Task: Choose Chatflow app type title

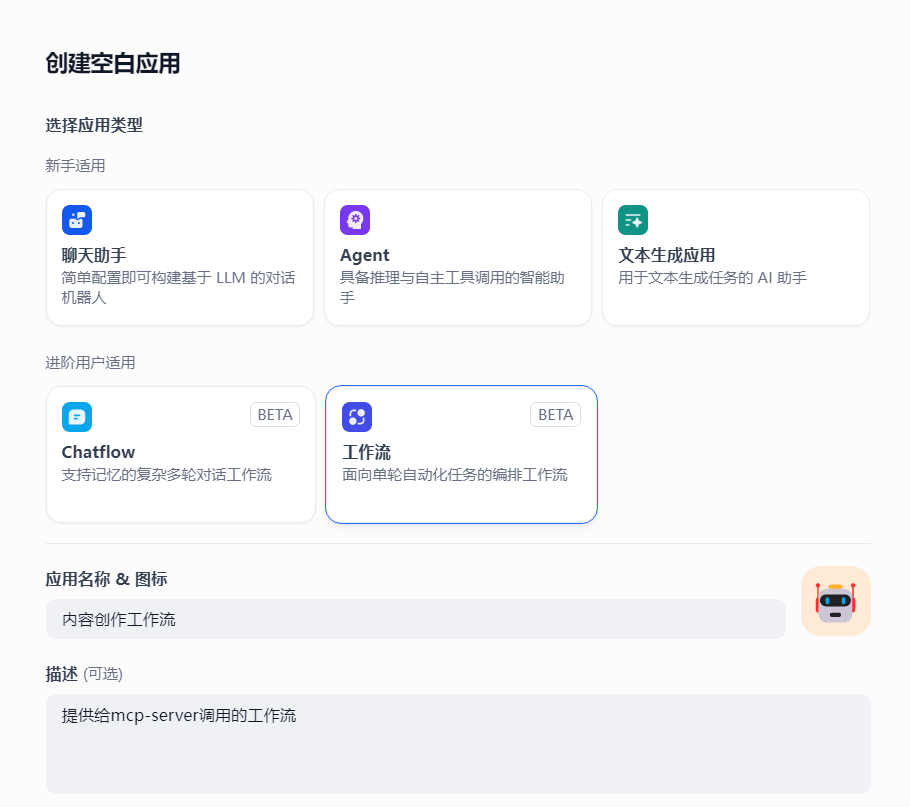Action: (98, 452)
